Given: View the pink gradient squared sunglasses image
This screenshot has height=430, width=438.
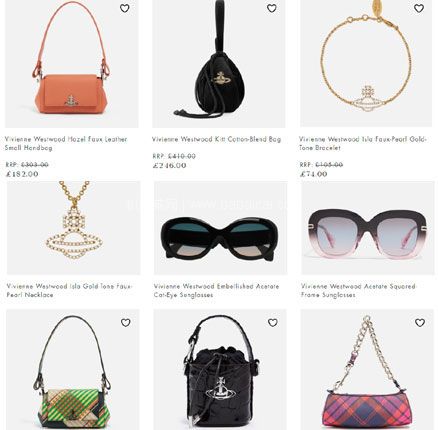Looking at the screenshot, I should tap(368, 228).
